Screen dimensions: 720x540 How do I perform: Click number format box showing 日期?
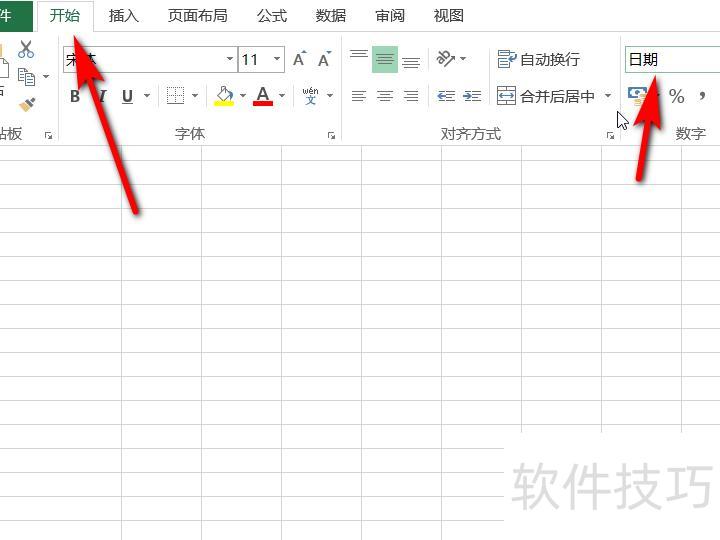(672, 59)
